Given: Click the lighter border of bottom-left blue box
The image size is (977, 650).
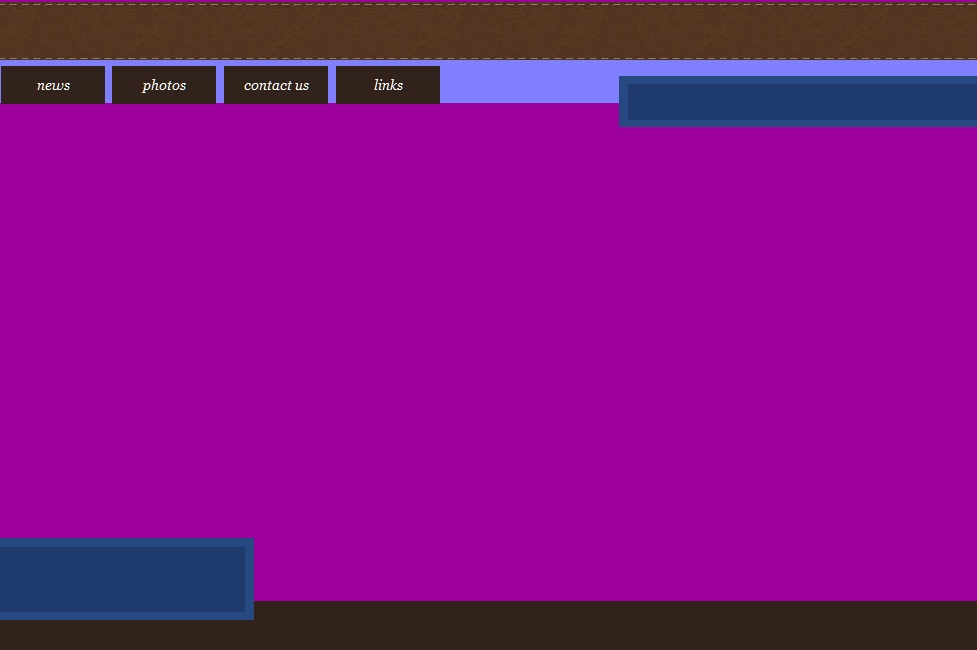Looking at the screenshot, I should point(249,579).
